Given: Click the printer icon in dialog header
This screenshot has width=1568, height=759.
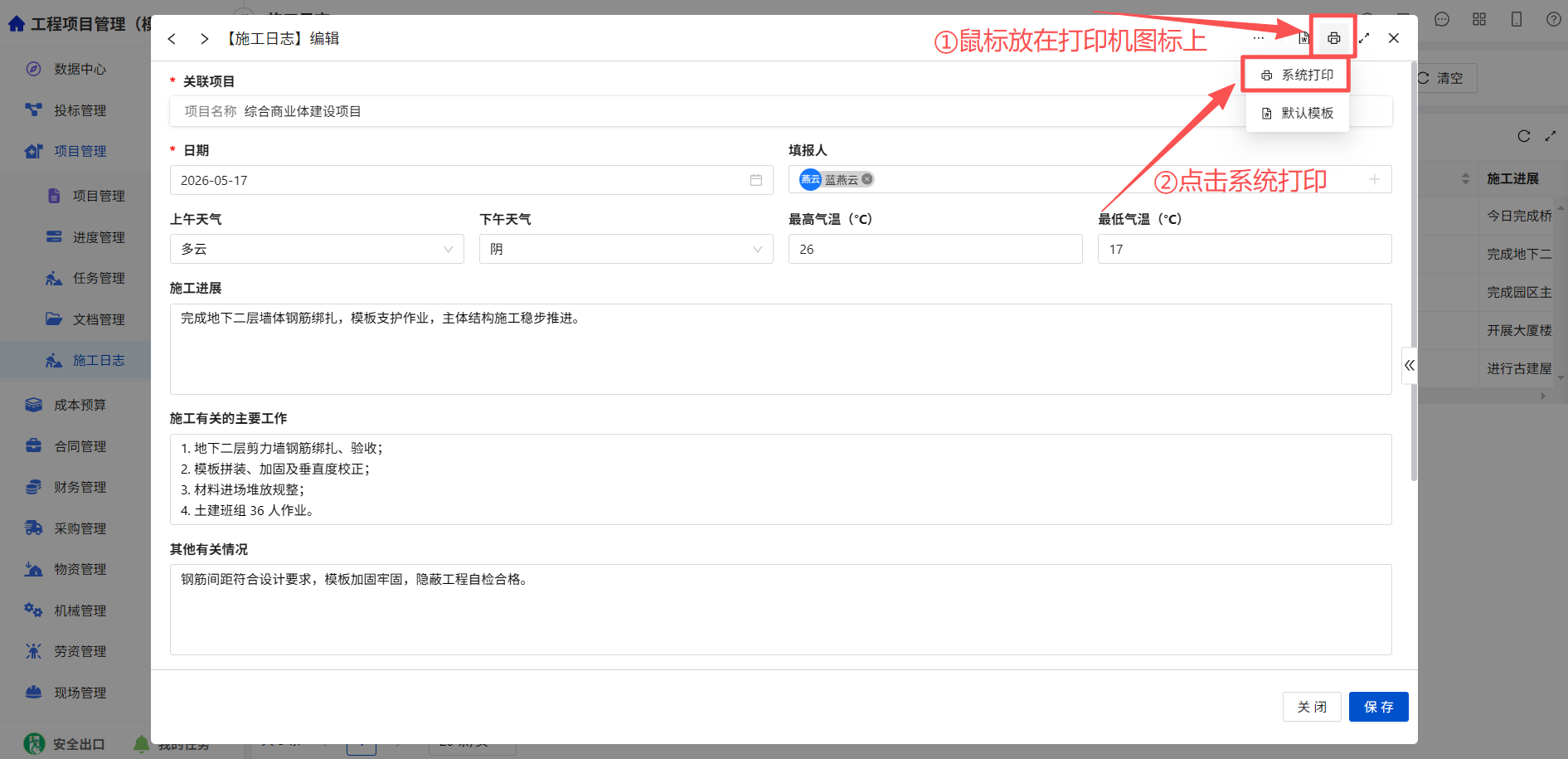Looking at the screenshot, I should (x=1333, y=38).
